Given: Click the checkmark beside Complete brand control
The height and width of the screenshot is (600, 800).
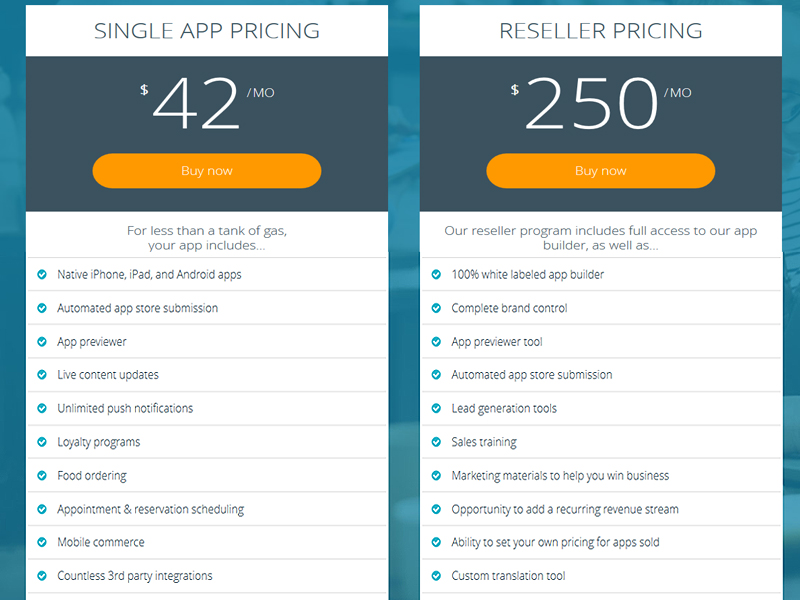Looking at the screenshot, I should pyautogui.click(x=435, y=307).
